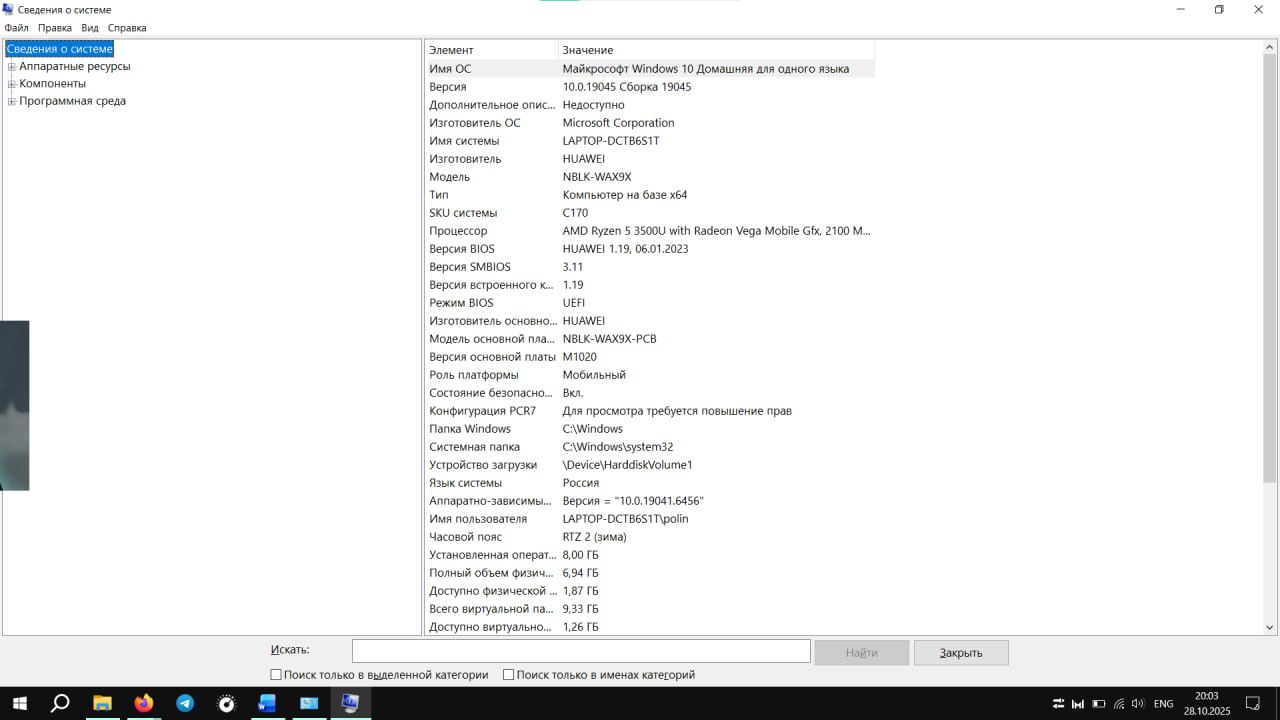Select Компоненты in the tree
The image size is (1280, 720).
click(52, 84)
